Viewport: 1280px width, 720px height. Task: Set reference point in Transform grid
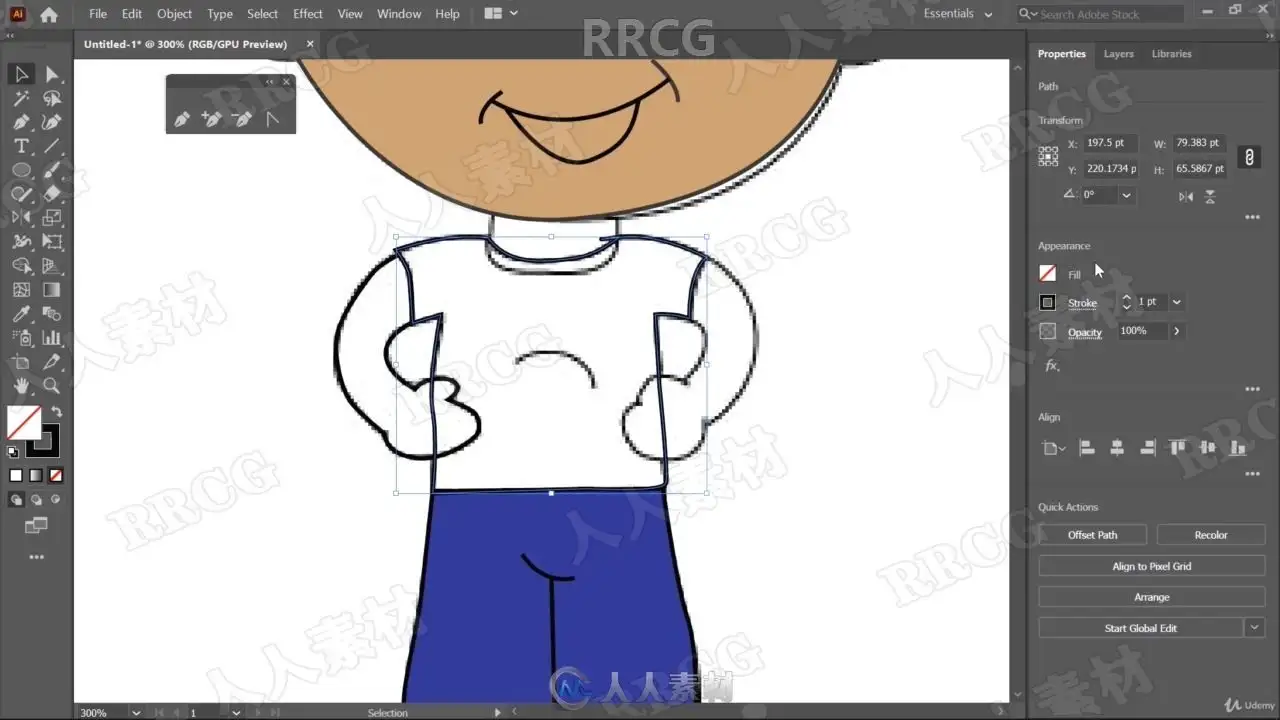coord(1048,156)
